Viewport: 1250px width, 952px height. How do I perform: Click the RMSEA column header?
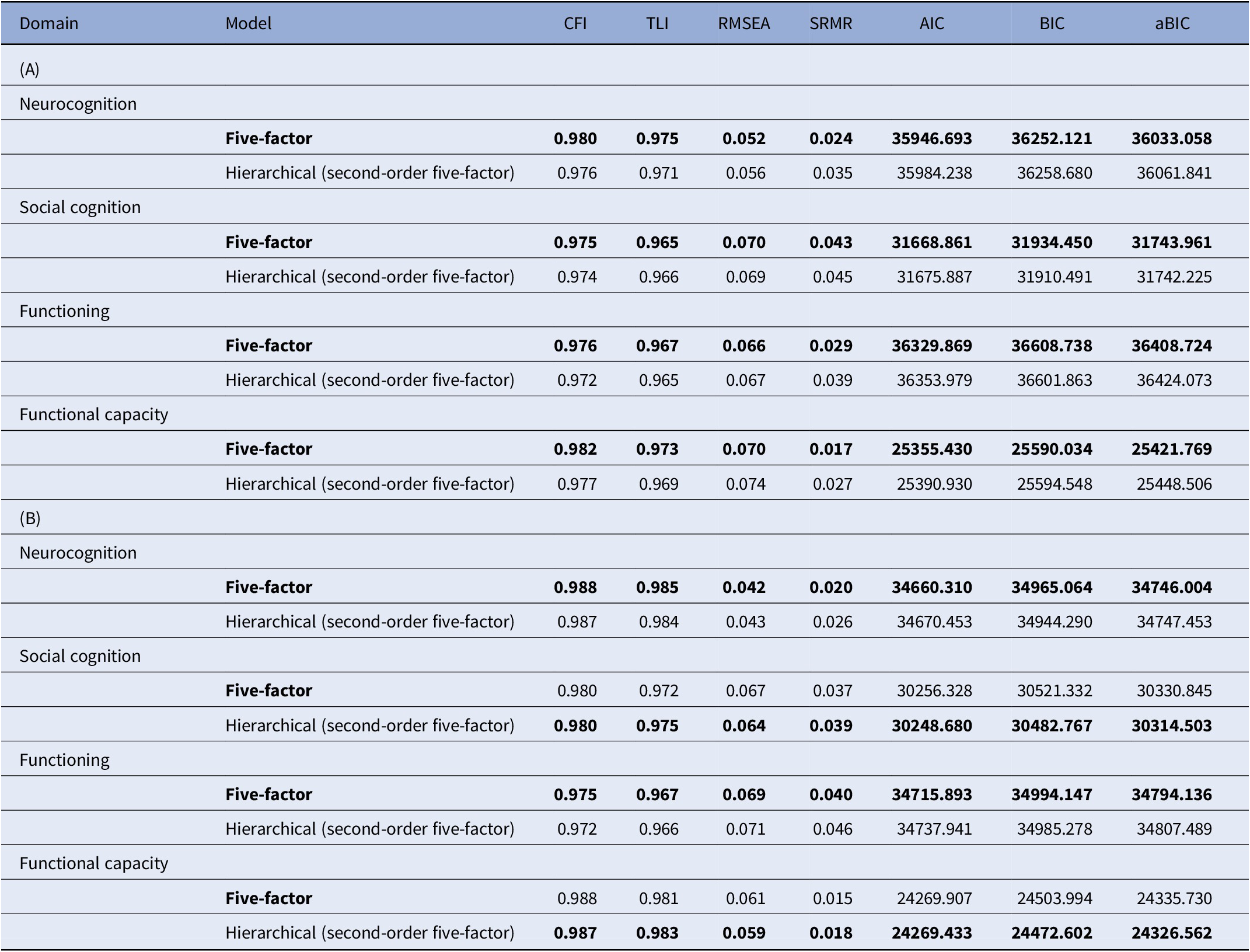tap(744, 23)
